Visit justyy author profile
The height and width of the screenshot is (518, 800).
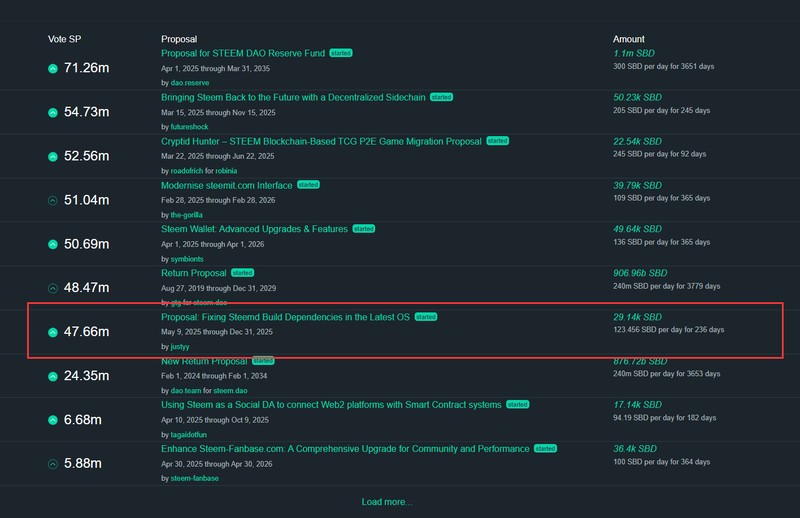point(180,347)
